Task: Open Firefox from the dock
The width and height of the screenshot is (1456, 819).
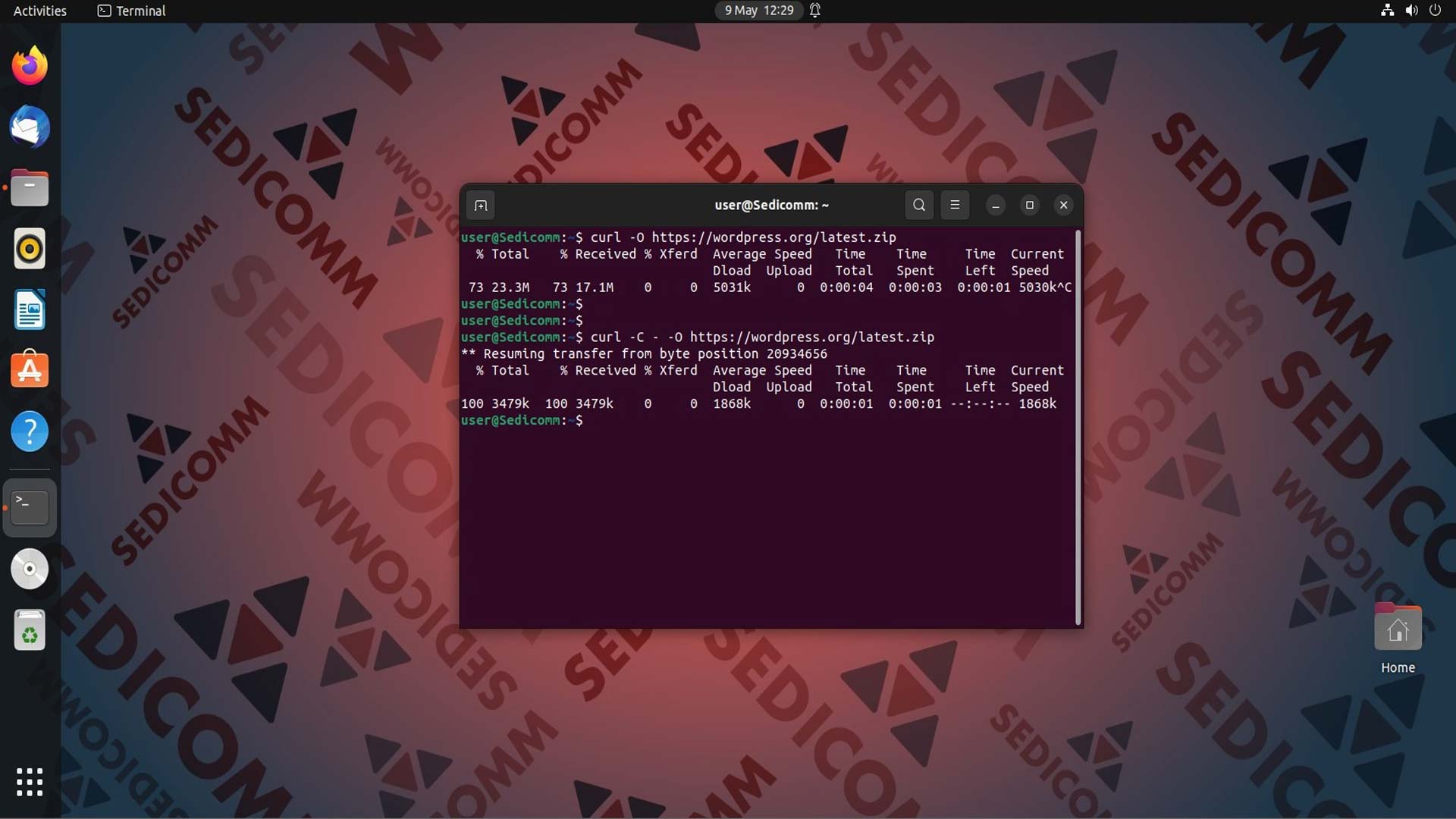Action: 30,66
